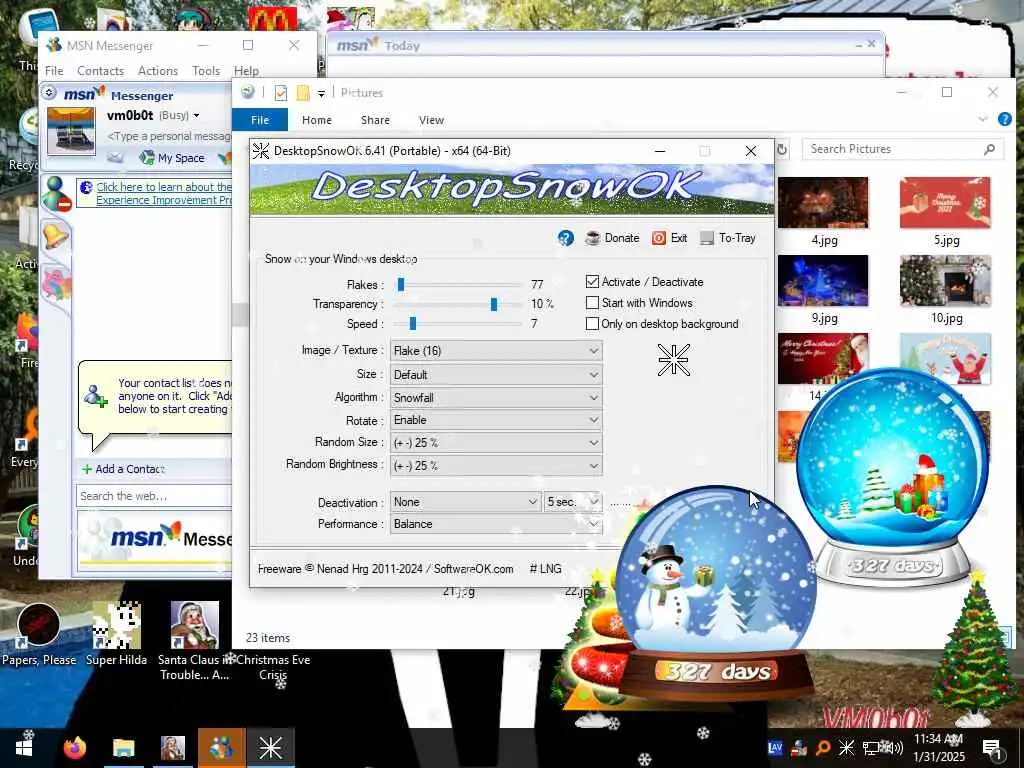Open the Random Brightness dropdown

(x=496, y=466)
